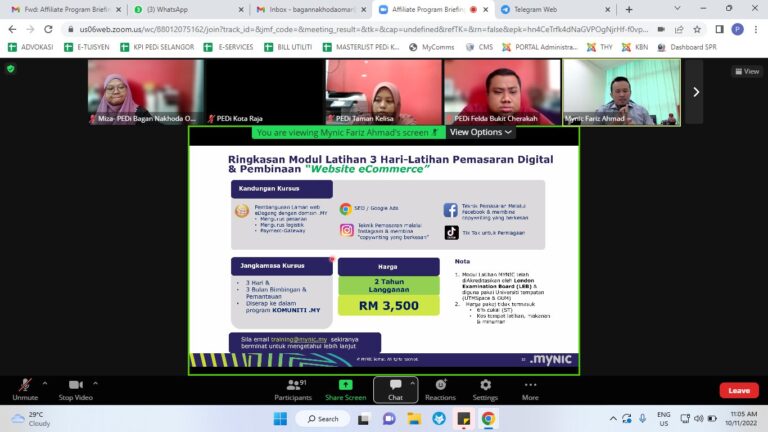The width and height of the screenshot is (768, 432).
Task: Click the camera permission icon in address bar
Action: click(x=661, y=29)
